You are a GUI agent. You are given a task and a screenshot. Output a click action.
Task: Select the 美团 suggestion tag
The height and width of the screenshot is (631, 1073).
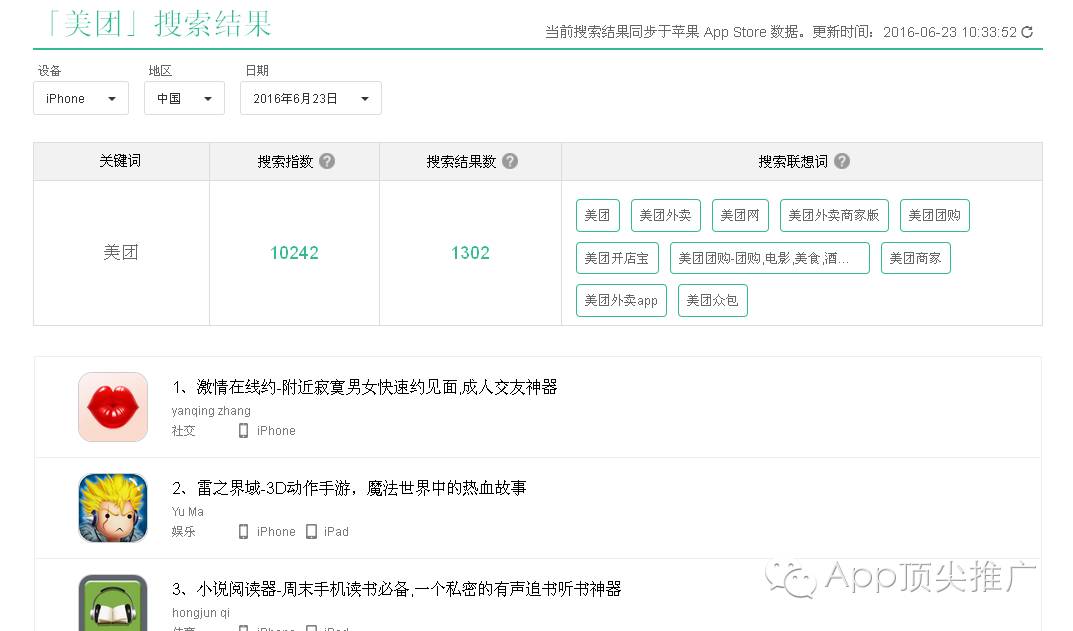point(597,216)
